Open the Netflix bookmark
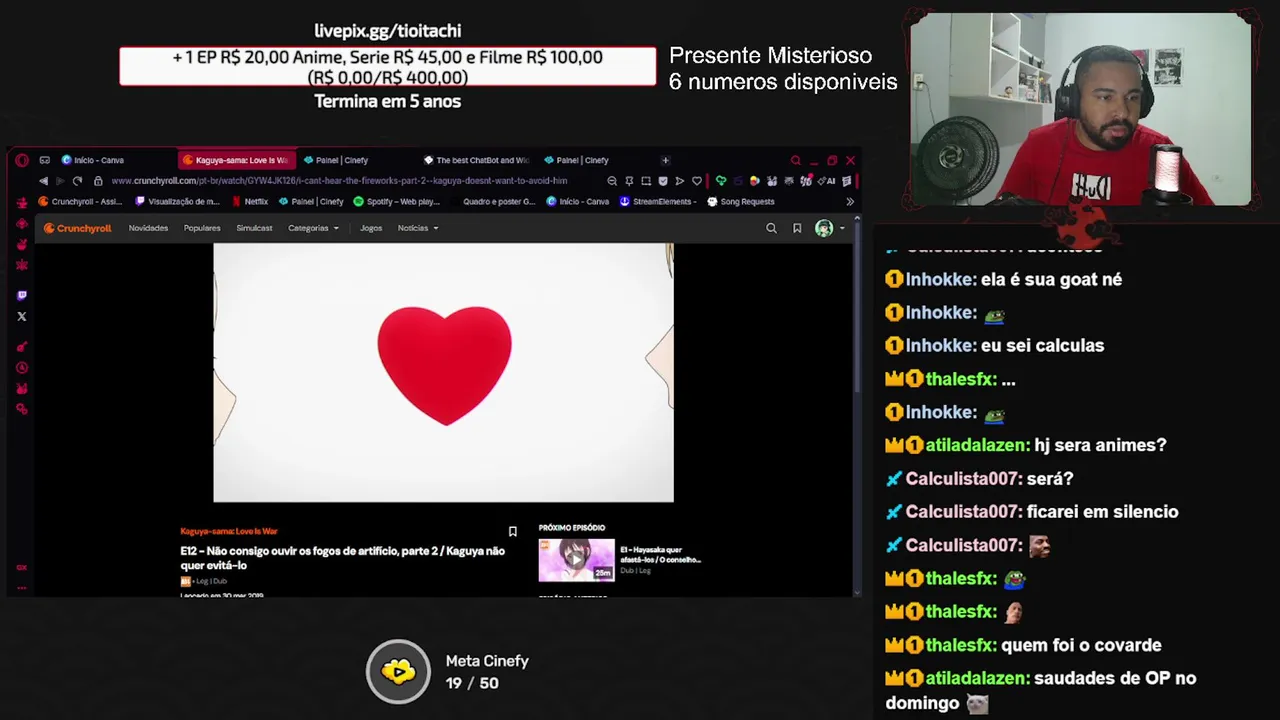This screenshot has width=1280, height=720. tap(250, 201)
